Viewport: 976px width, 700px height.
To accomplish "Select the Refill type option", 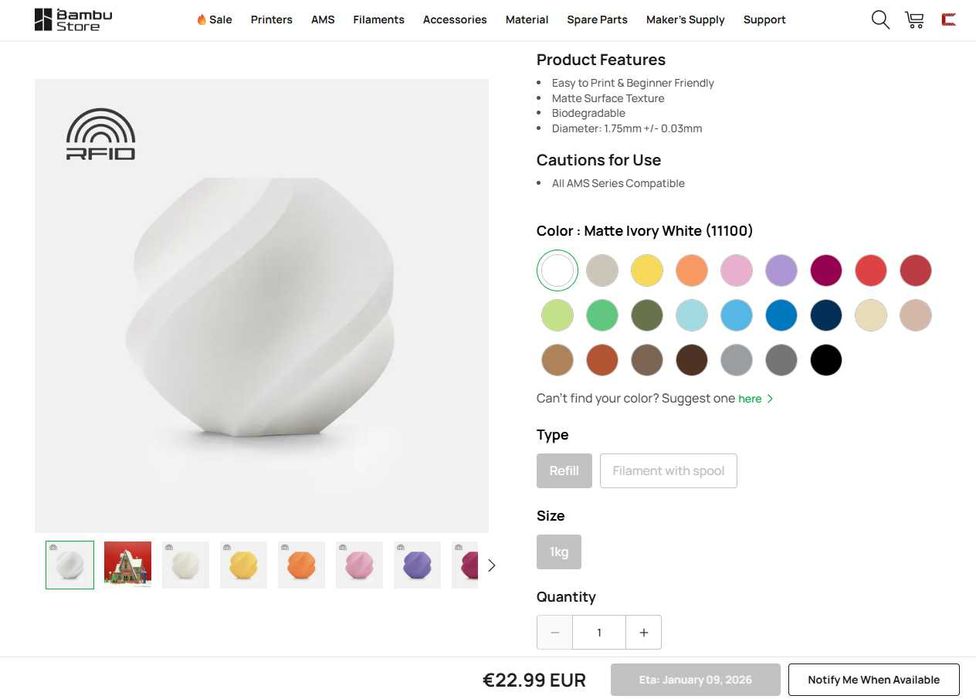I will tap(564, 471).
